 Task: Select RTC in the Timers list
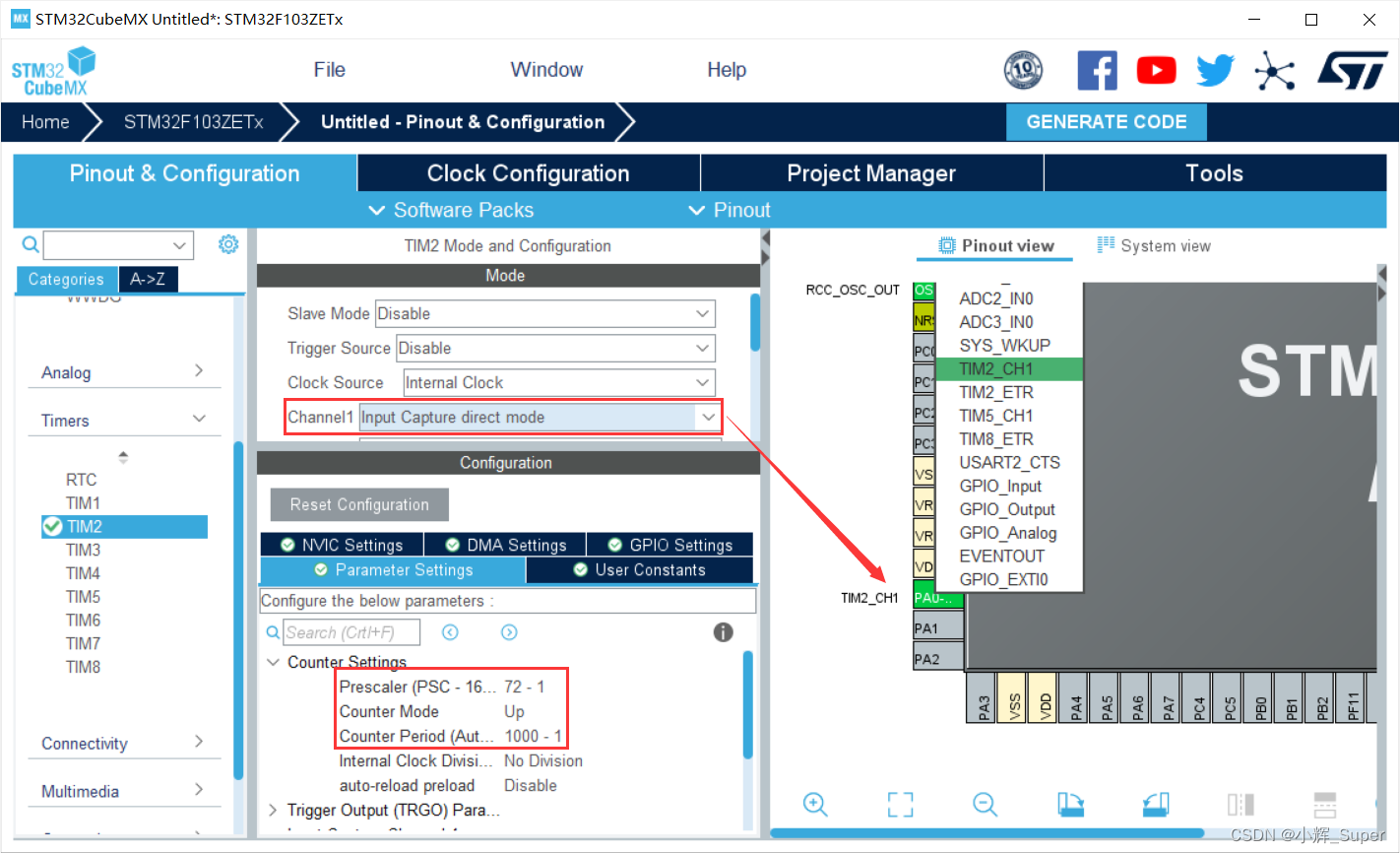pyautogui.click(x=81, y=480)
